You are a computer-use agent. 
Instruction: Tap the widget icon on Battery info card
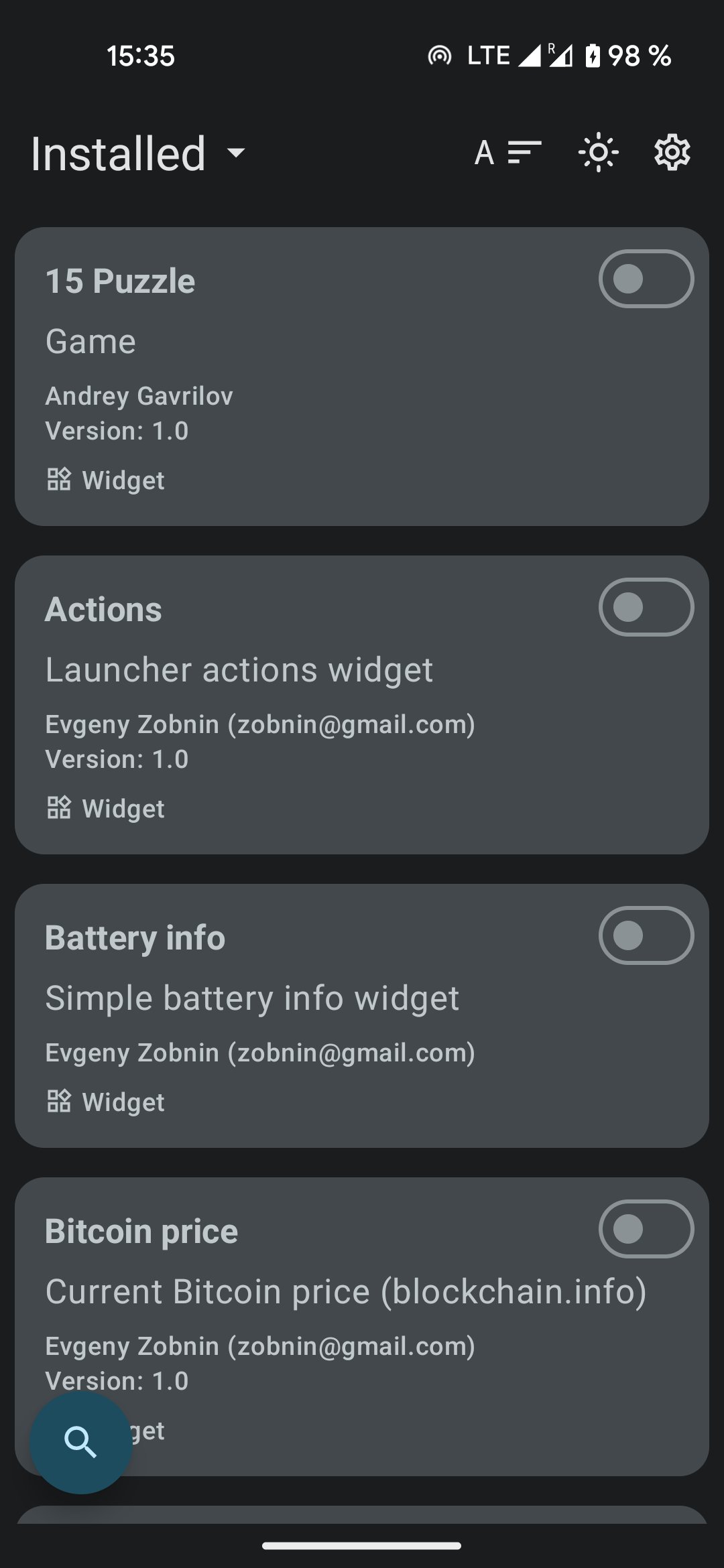59,1102
